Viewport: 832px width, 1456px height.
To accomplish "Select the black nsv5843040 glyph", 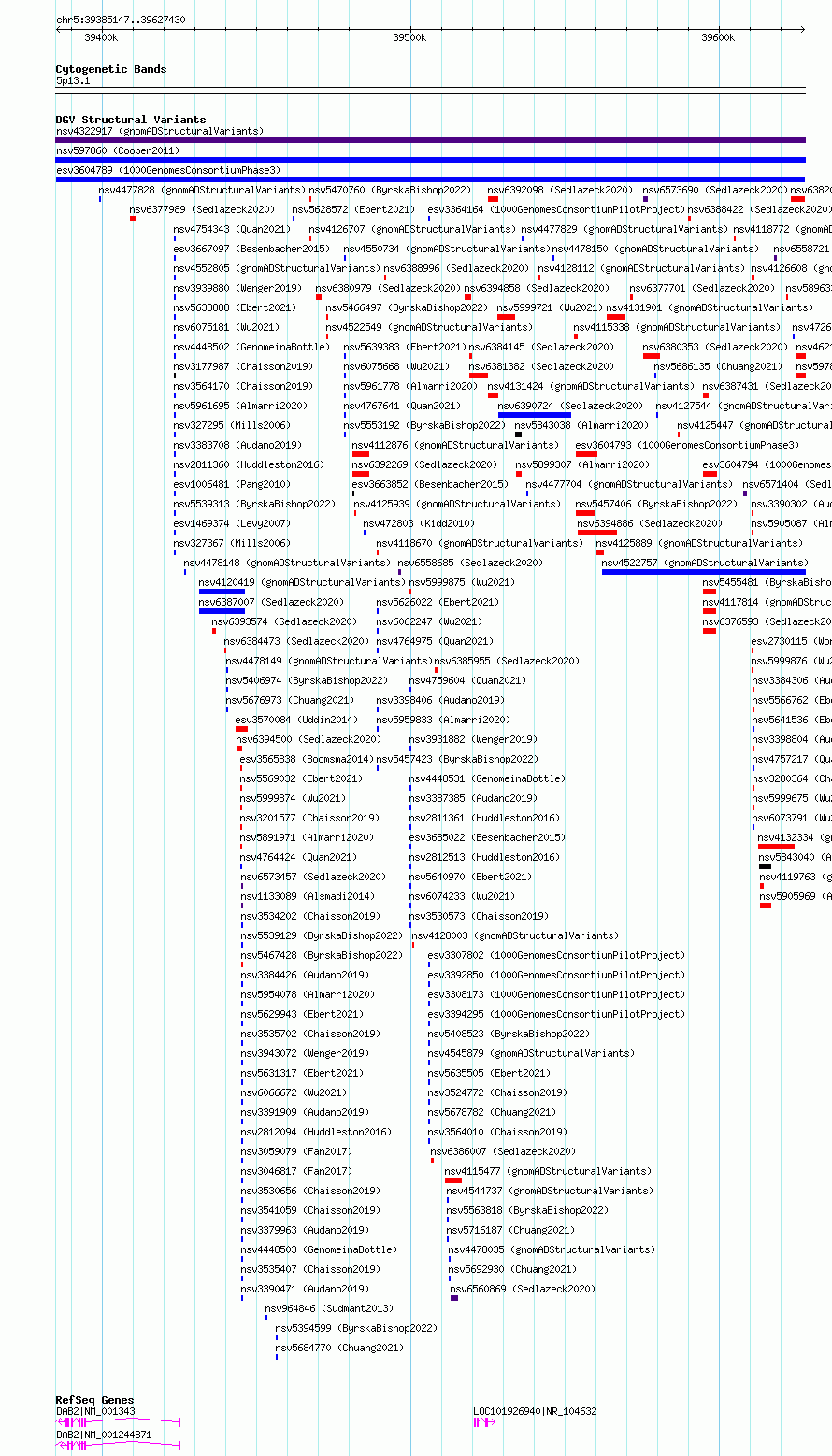I will (x=765, y=866).
